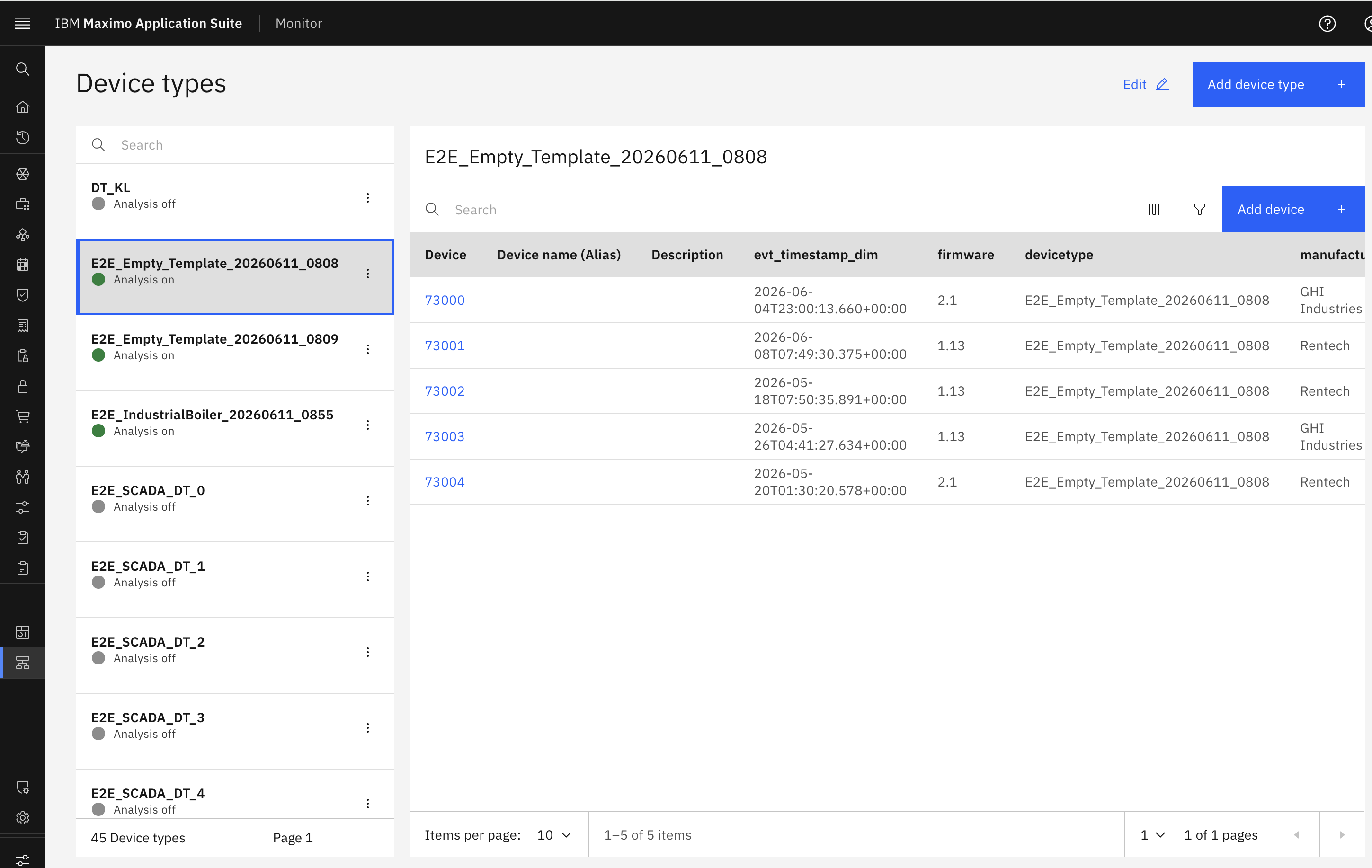Click the devices table search field
The image size is (1372, 868).
tap(769, 210)
